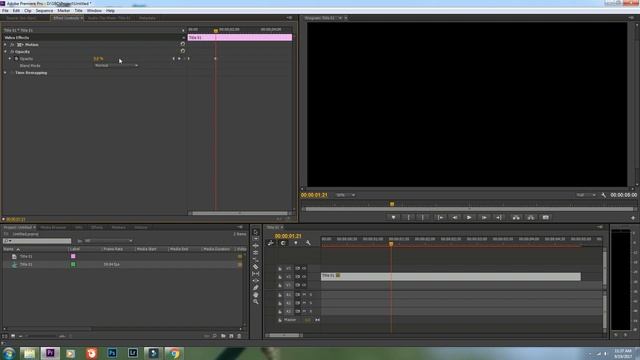
Task: Open the button editor plus icon in Program Monitor
Action: [x=633, y=218]
